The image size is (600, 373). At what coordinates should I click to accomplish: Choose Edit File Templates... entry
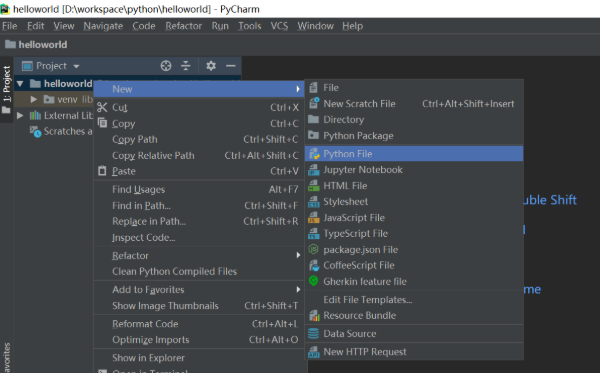414,300
